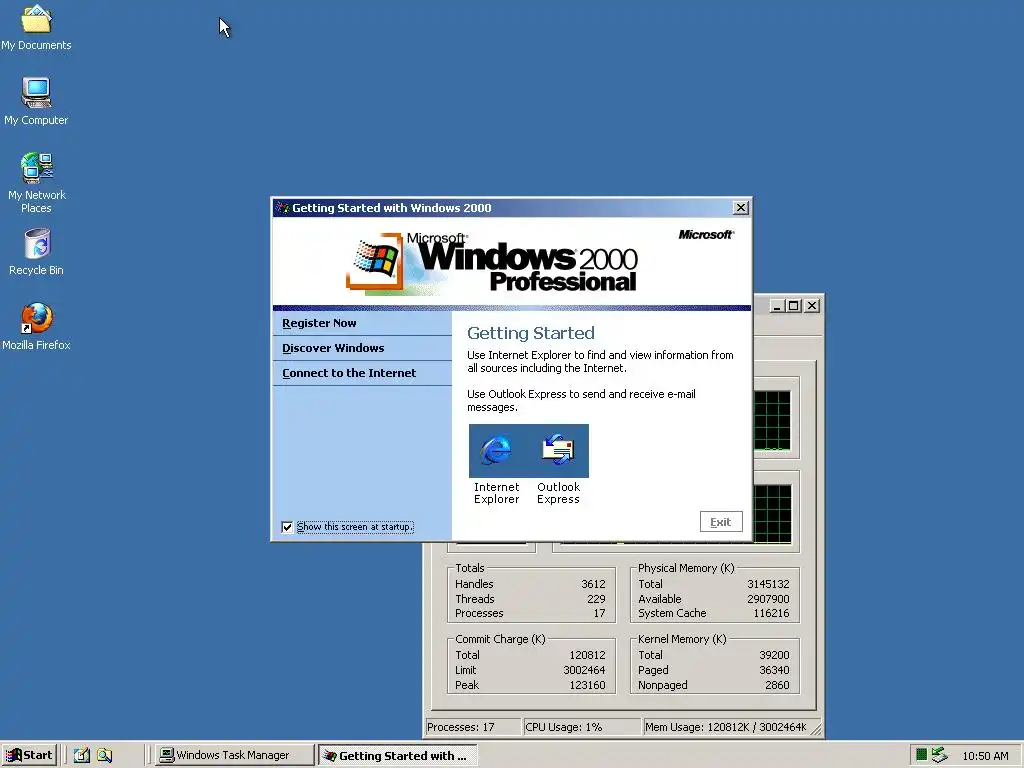Click memory usage history graph in Task Manager

coord(773,514)
